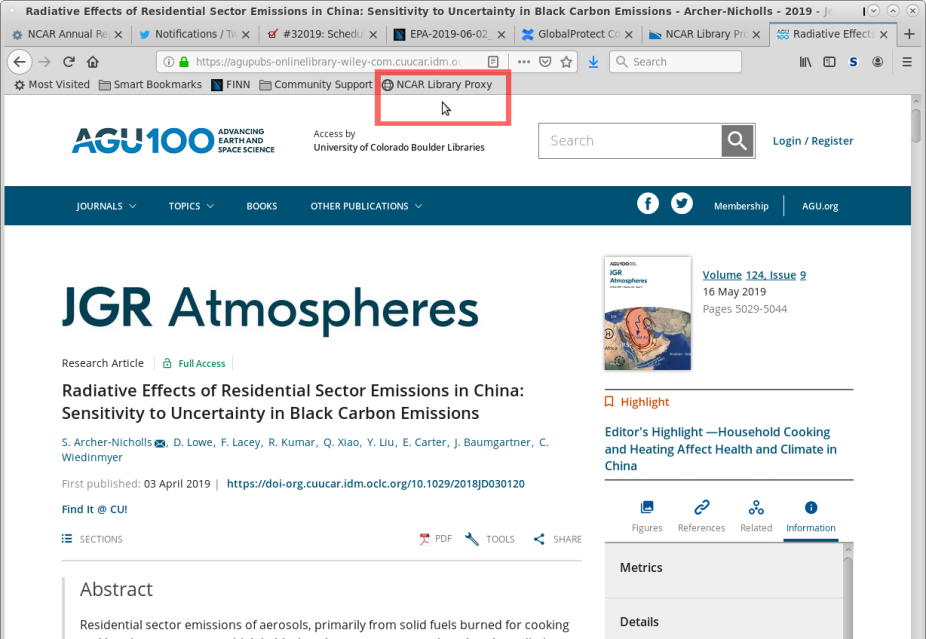Click in the AGU site search field
926x639 pixels.
(x=630, y=141)
